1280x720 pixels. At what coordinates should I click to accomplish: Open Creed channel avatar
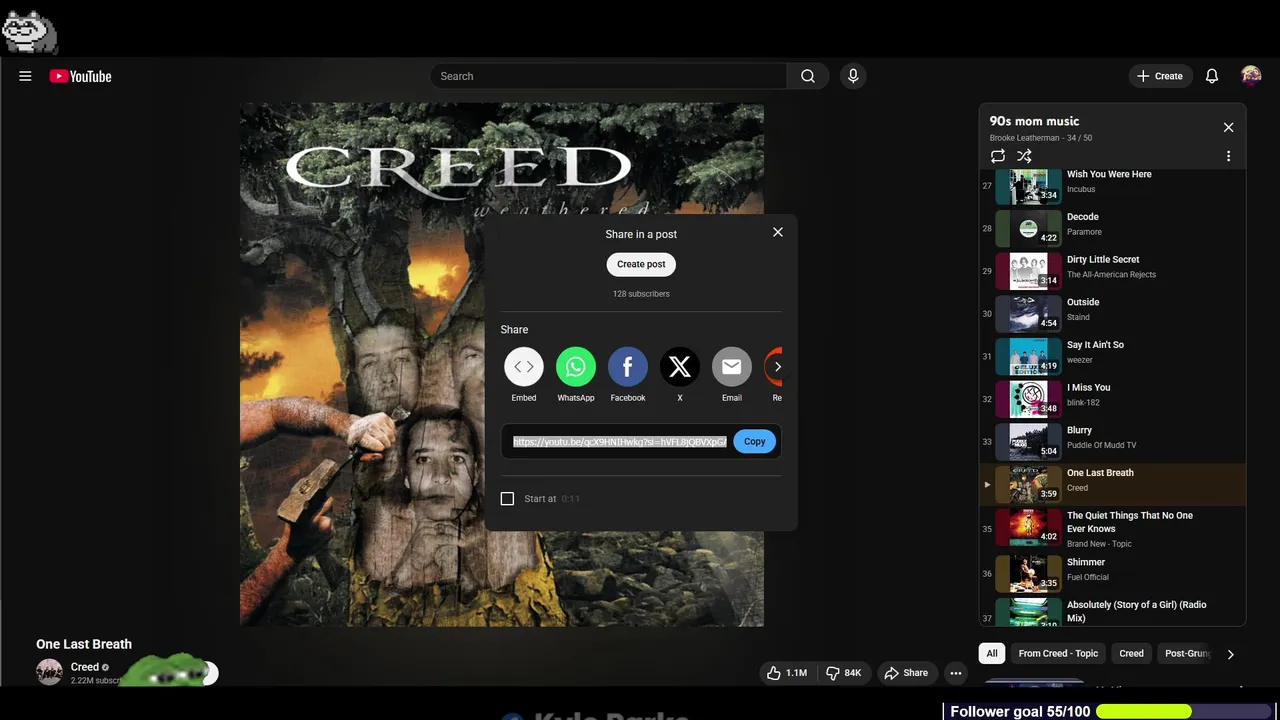coord(49,672)
